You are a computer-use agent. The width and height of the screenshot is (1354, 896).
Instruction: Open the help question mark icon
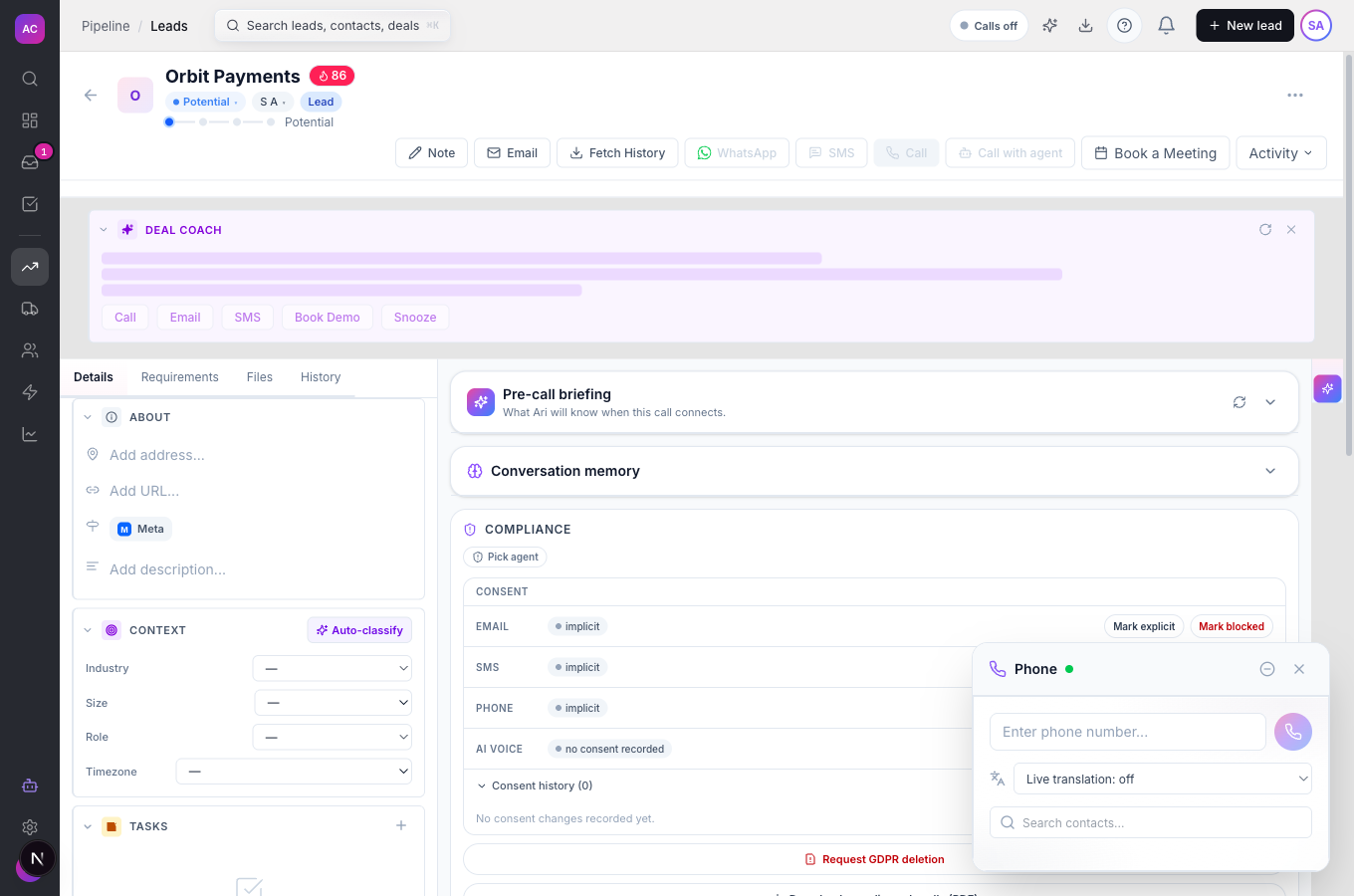pos(1124,26)
